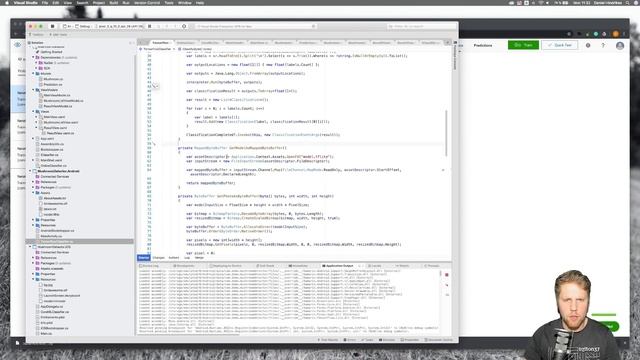Stop the running debug session in the toolbar
This screenshot has height=360, width=640.
point(52,26)
